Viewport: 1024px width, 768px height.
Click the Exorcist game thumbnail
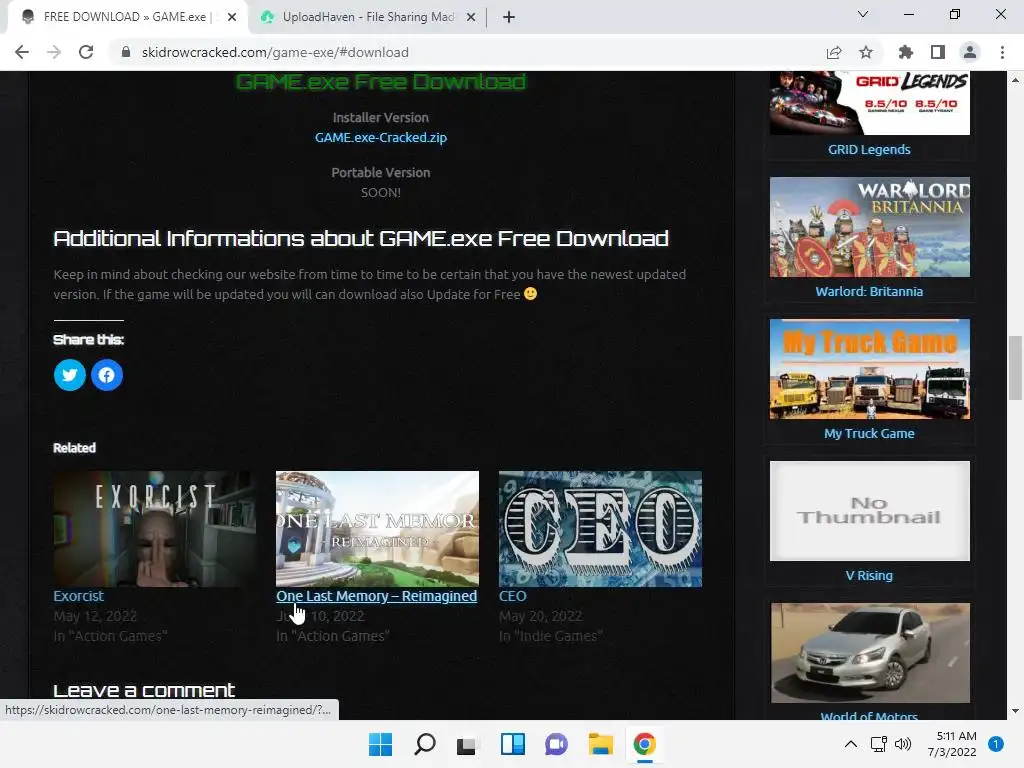(154, 529)
